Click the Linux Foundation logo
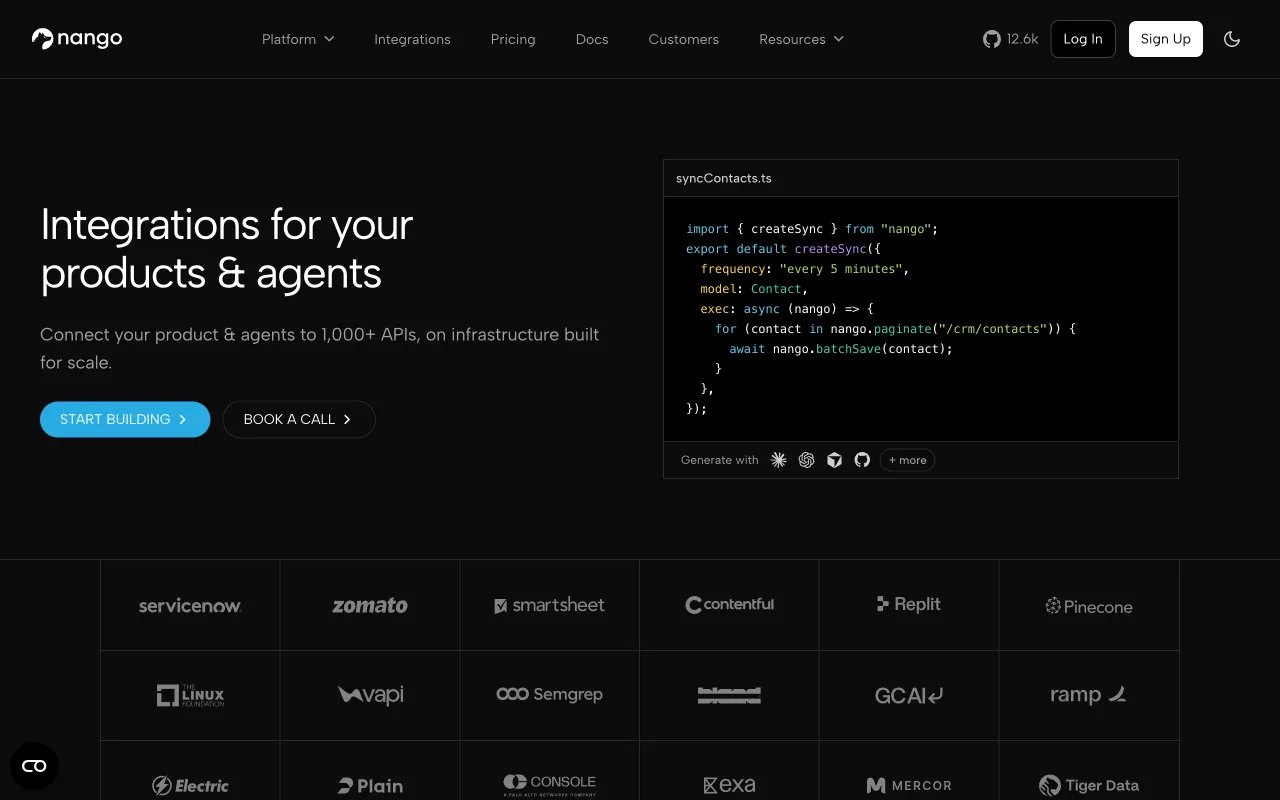Viewport: 1280px width, 800px height. [x=190, y=695]
